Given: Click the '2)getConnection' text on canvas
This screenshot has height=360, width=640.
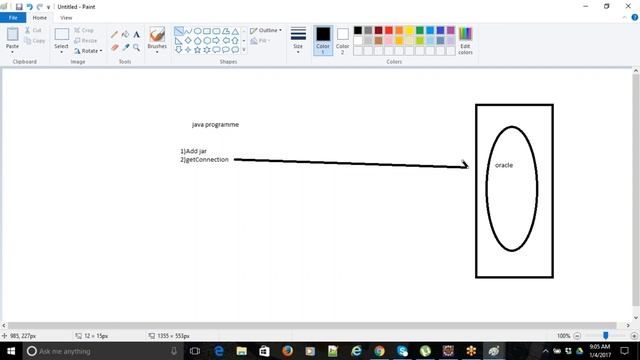Looking at the screenshot, I should click(x=204, y=160).
